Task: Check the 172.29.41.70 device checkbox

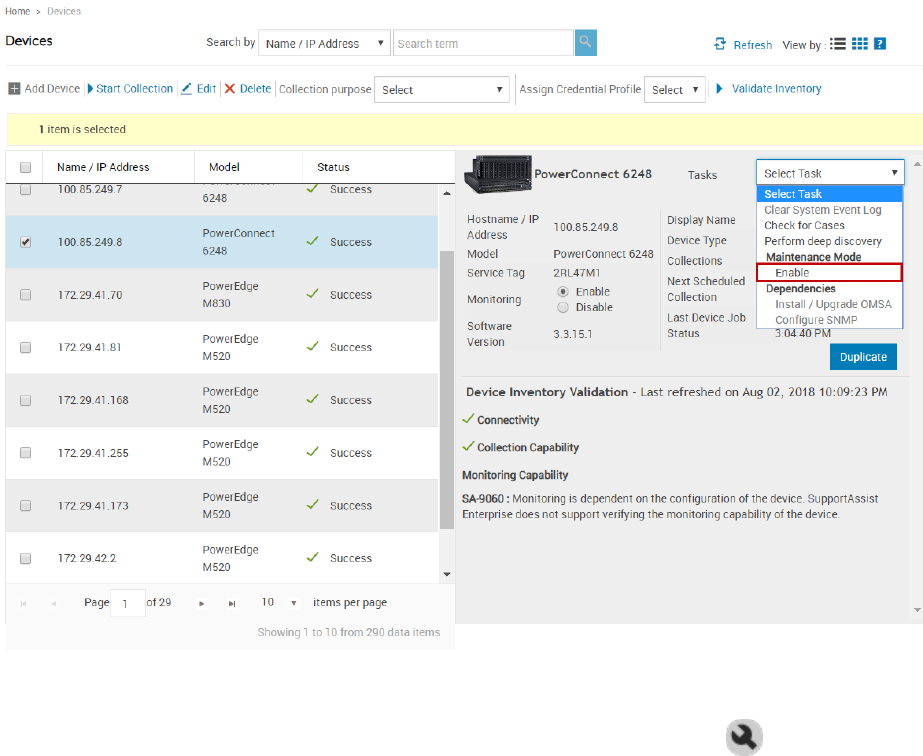Action: (25, 294)
